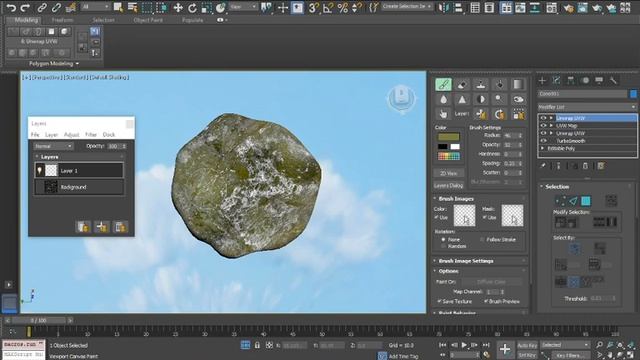Select the Smudge eye-shaped tool
The width and height of the screenshot is (640, 360).
click(518, 99)
